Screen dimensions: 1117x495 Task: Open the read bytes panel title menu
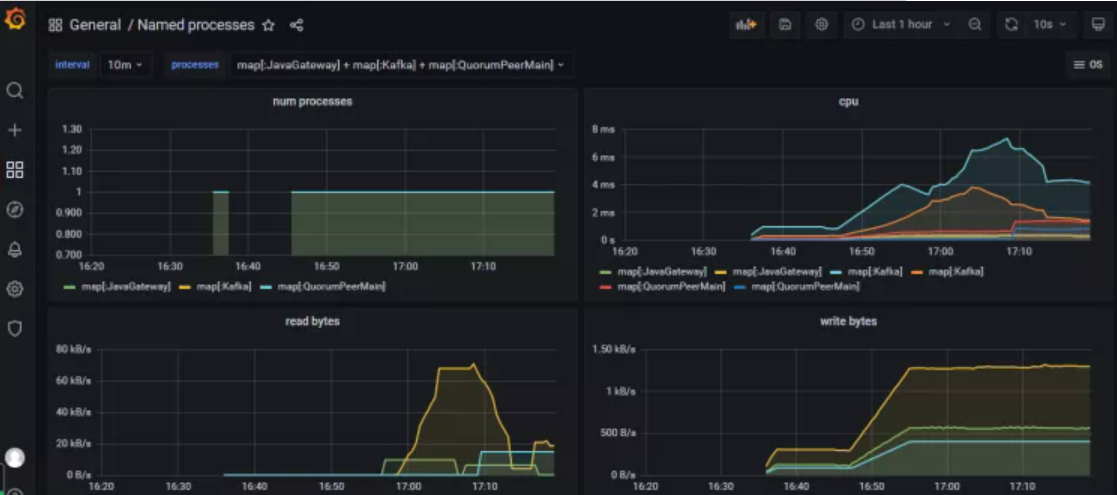coord(312,321)
